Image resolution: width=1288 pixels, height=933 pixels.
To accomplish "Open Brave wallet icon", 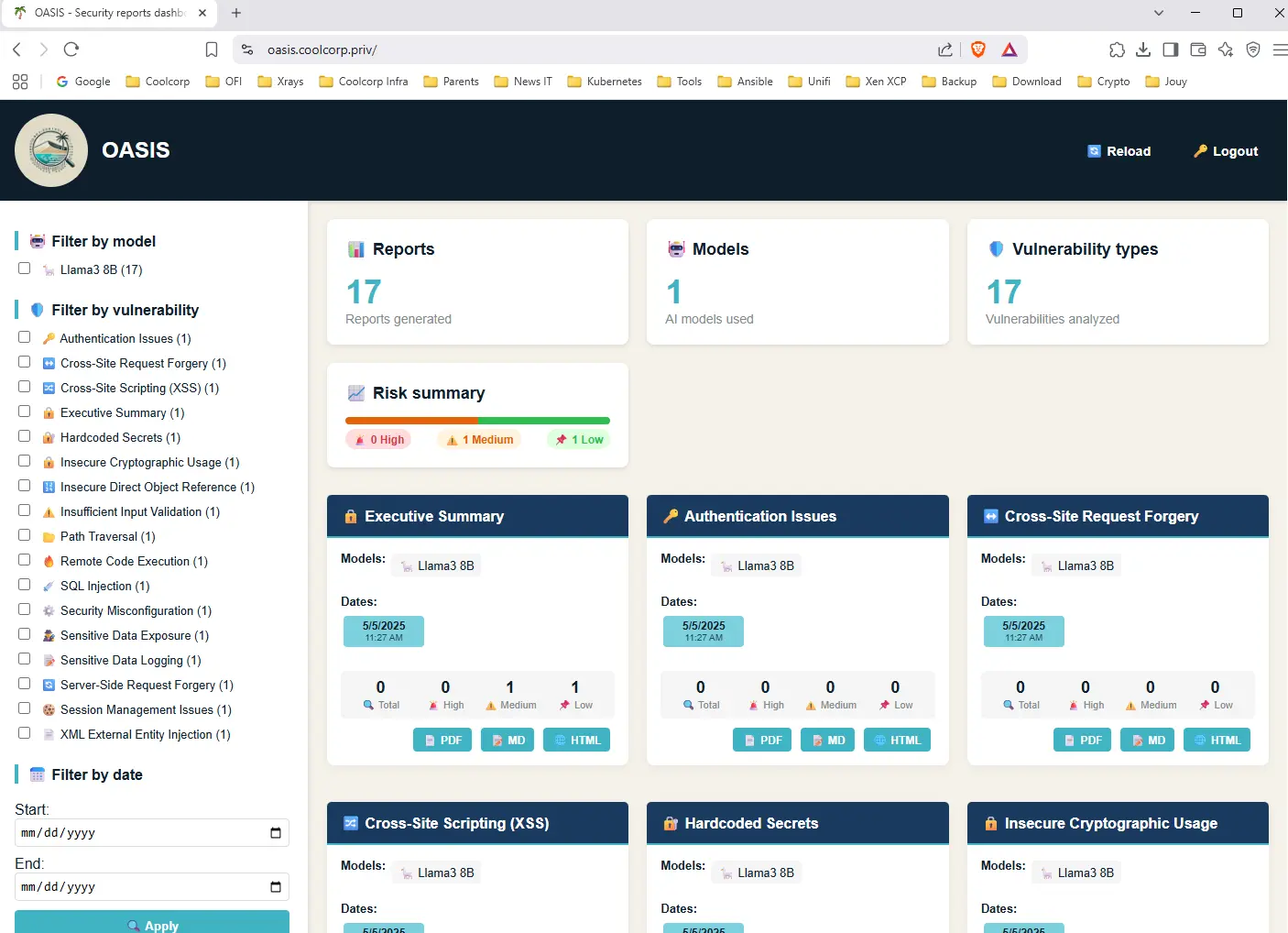I will pyautogui.click(x=1198, y=49).
